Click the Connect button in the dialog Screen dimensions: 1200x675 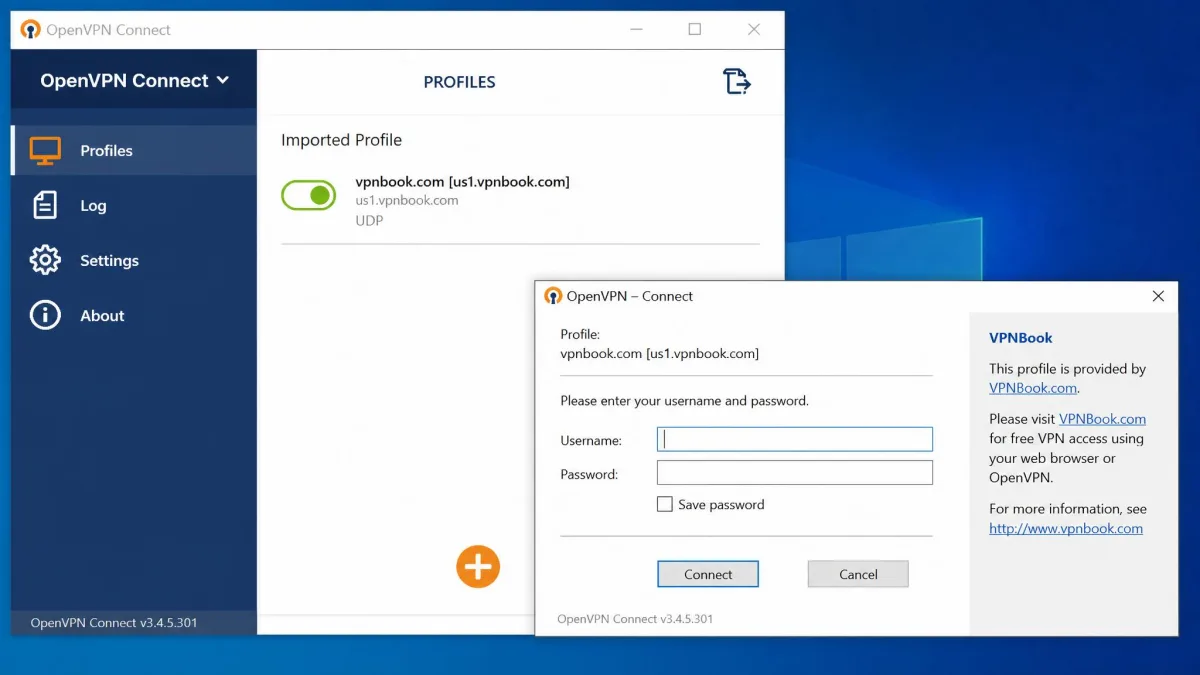tap(708, 574)
